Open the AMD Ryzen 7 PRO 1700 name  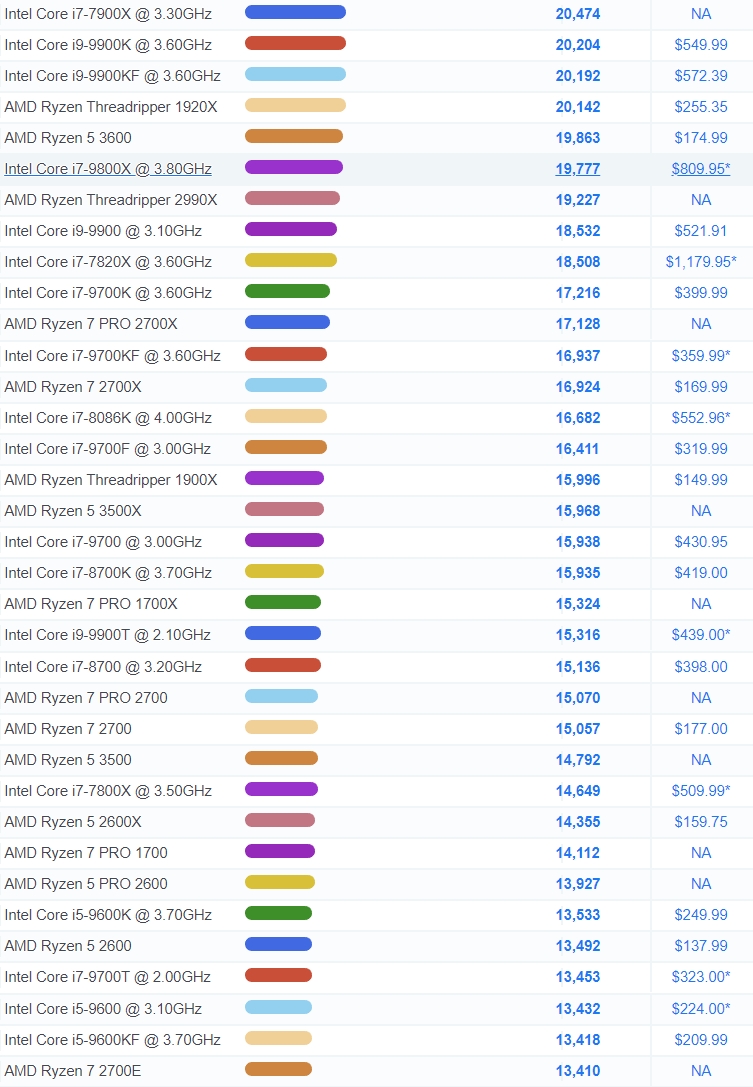click(x=86, y=853)
